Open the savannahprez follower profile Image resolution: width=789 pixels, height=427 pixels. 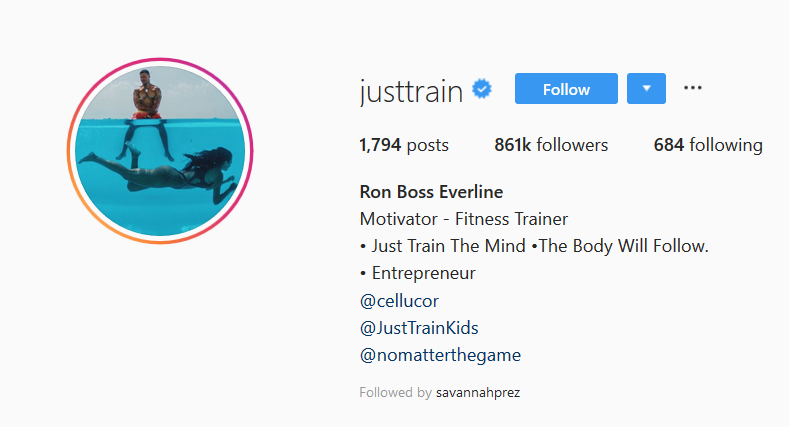tap(478, 392)
